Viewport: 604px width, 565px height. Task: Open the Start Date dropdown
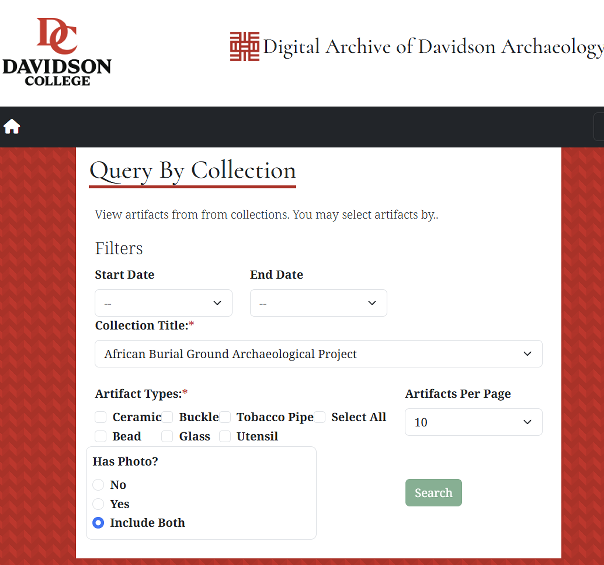coord(164,303)
